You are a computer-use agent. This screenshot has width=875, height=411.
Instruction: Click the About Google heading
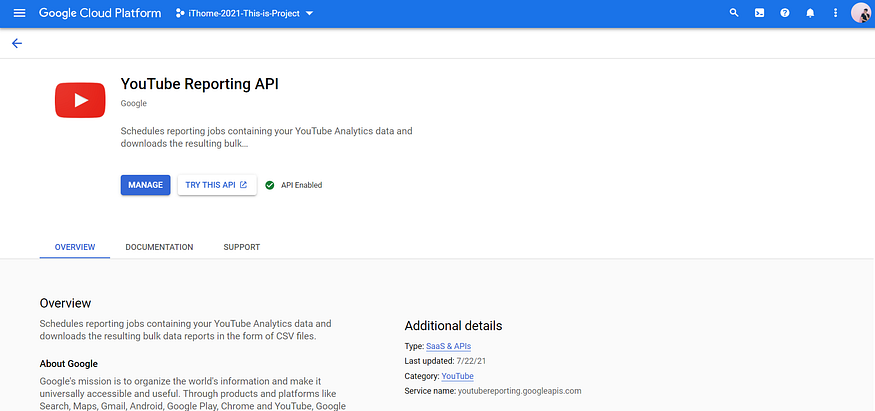69,364
